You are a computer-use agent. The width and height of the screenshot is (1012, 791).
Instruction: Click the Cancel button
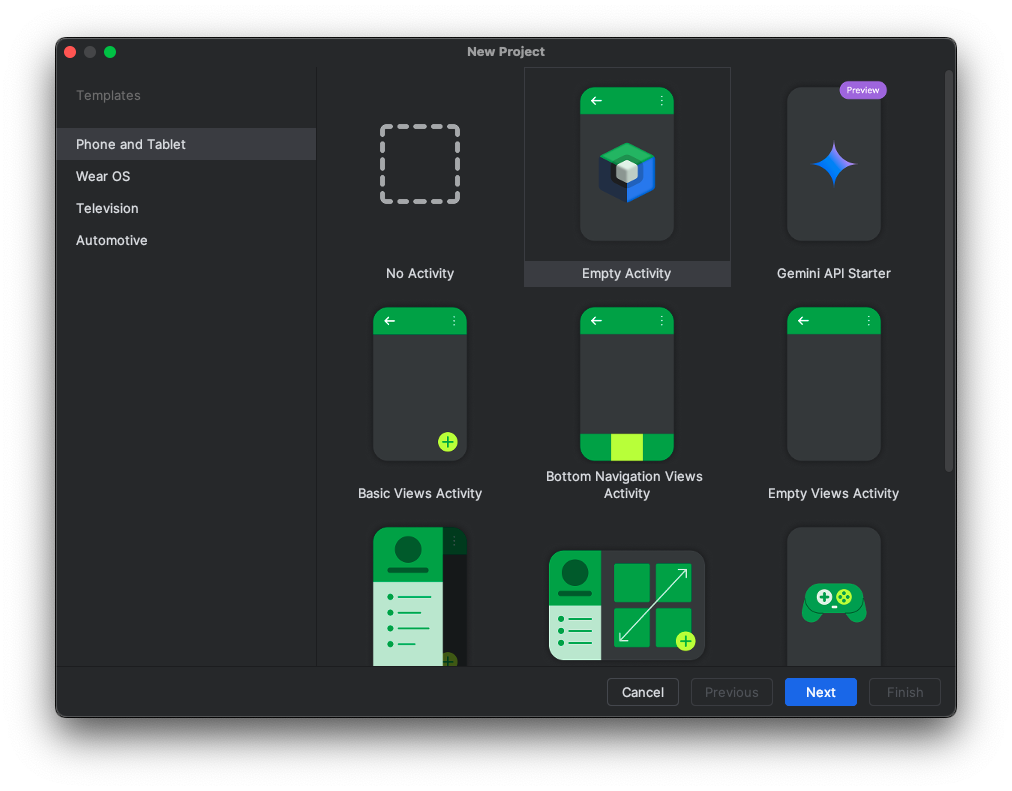643,692
